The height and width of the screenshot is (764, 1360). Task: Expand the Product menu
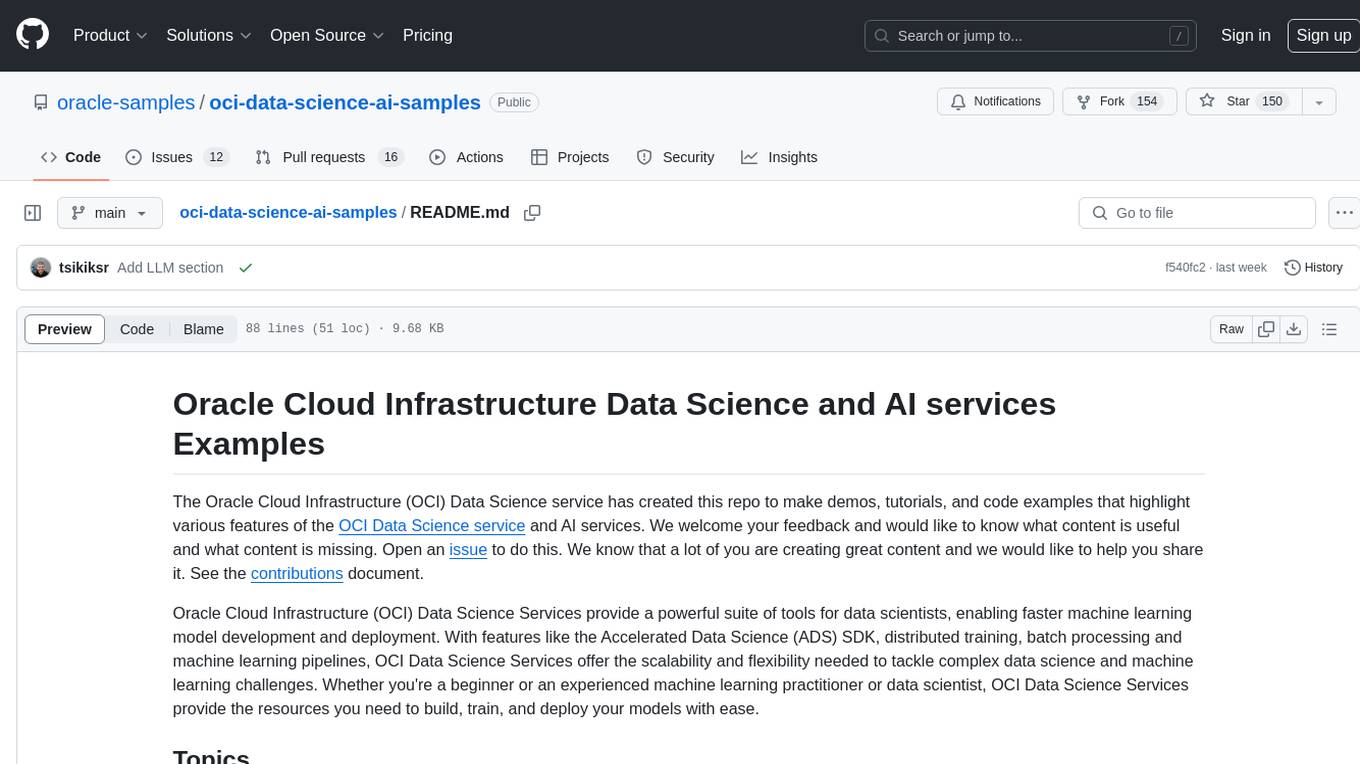[110, 35]
